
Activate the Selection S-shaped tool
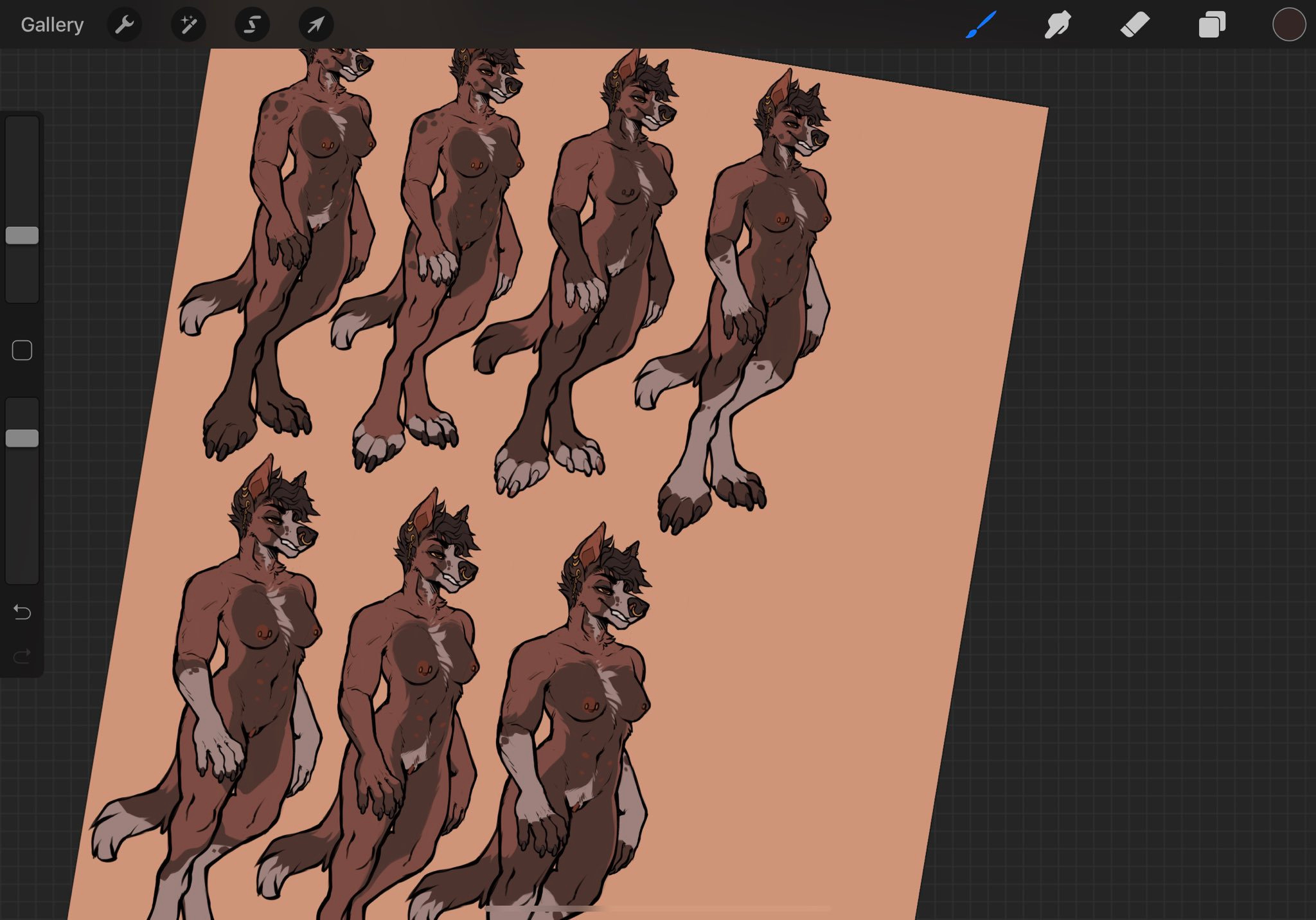[252, 25]
